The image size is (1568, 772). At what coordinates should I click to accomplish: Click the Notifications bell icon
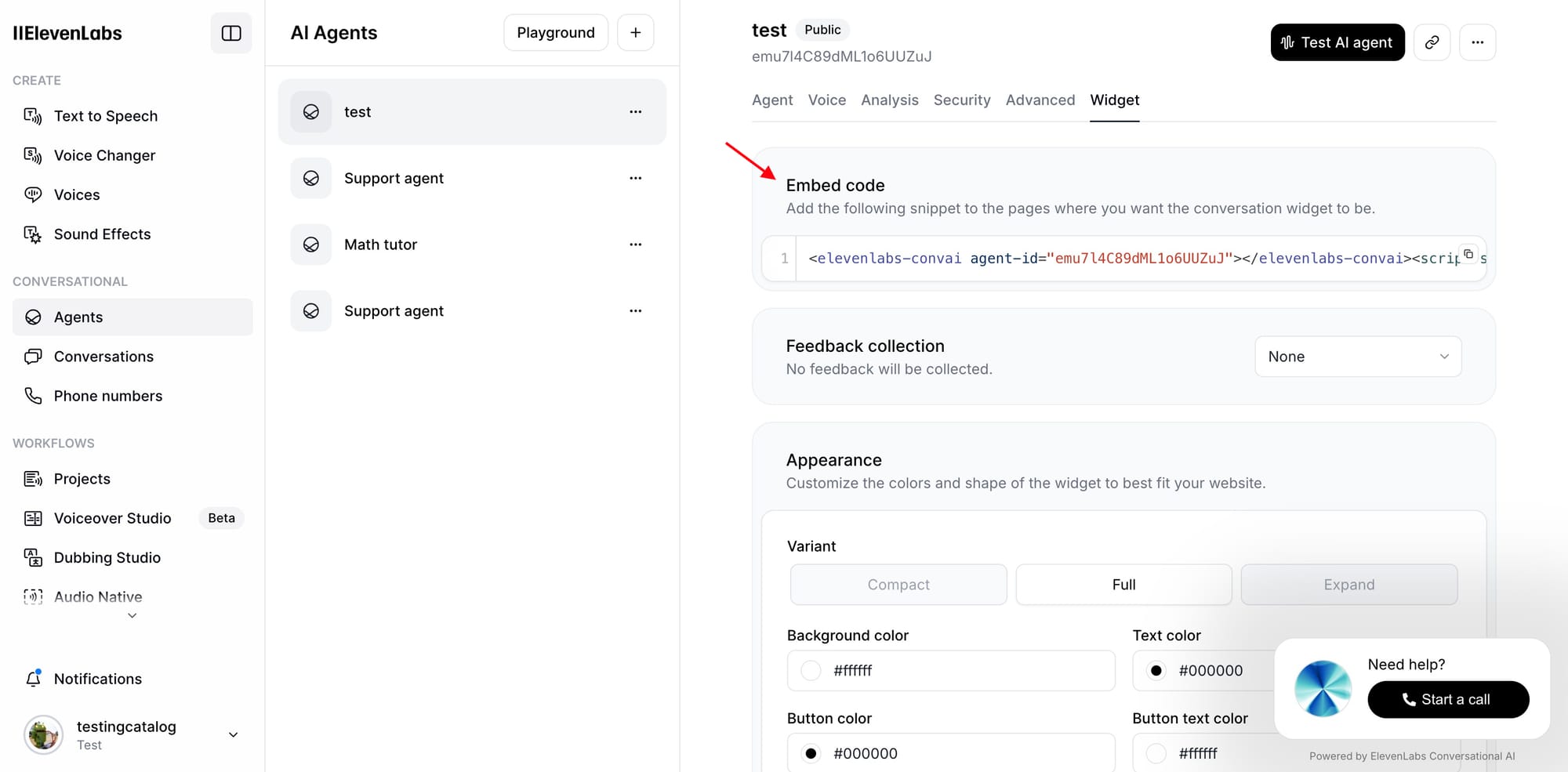(x=33, y=679)
